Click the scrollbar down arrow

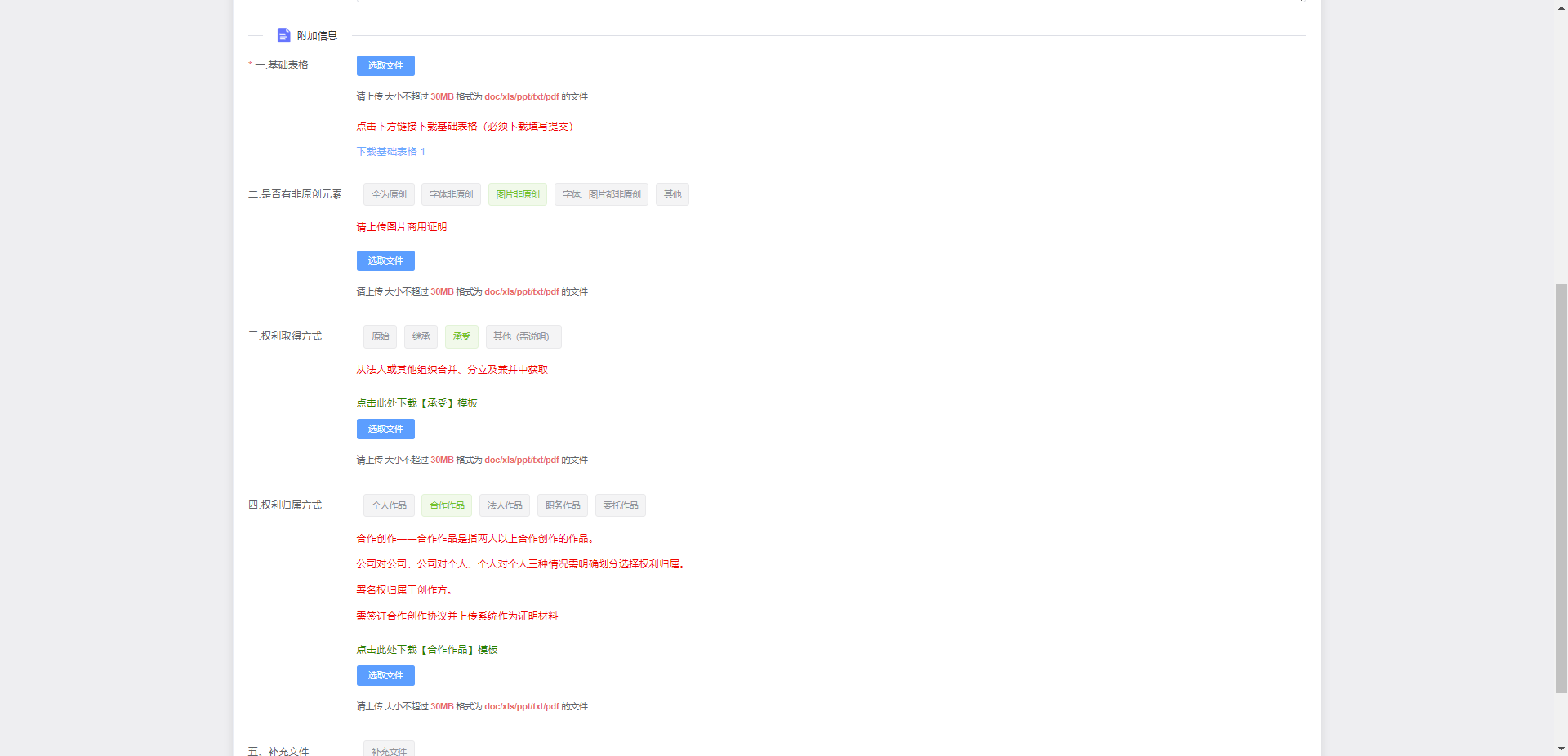pos(1561,749)
